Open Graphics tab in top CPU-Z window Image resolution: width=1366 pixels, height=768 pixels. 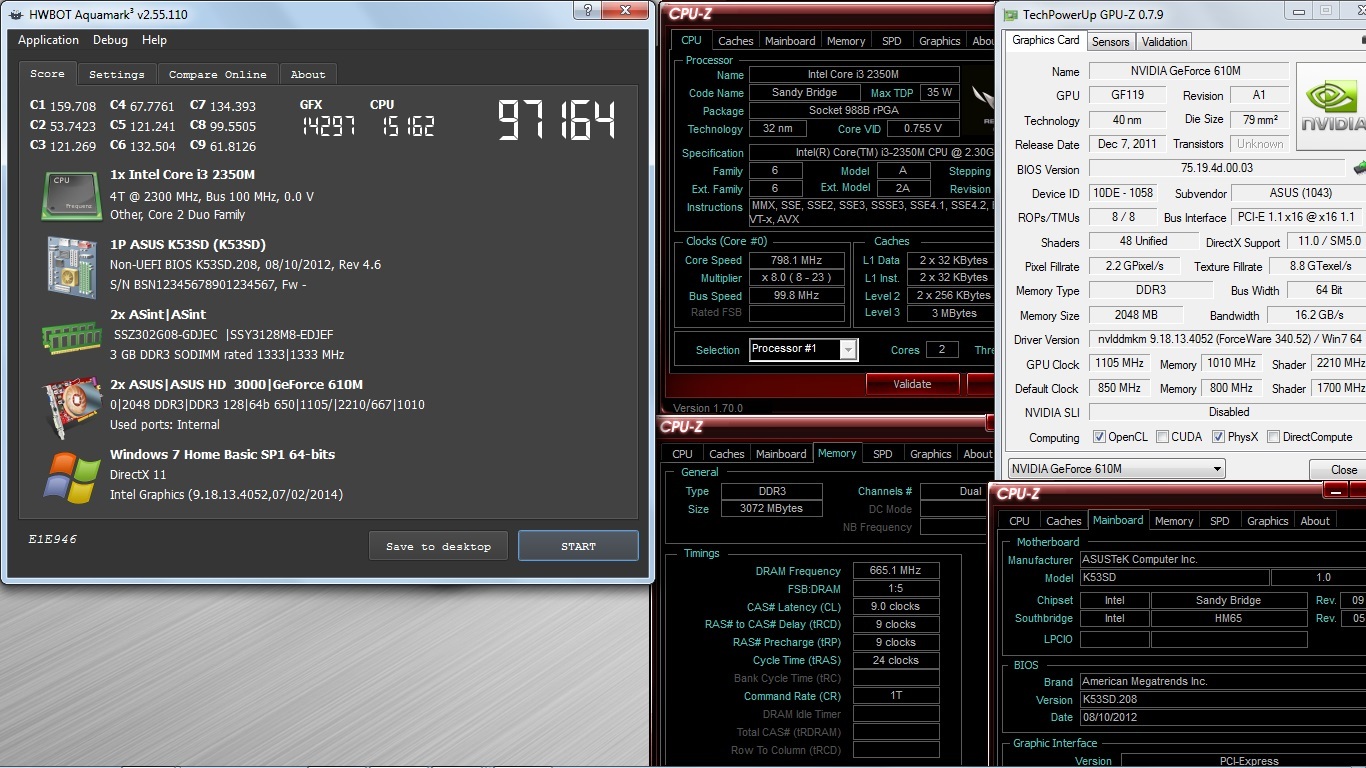pos(939,41)
